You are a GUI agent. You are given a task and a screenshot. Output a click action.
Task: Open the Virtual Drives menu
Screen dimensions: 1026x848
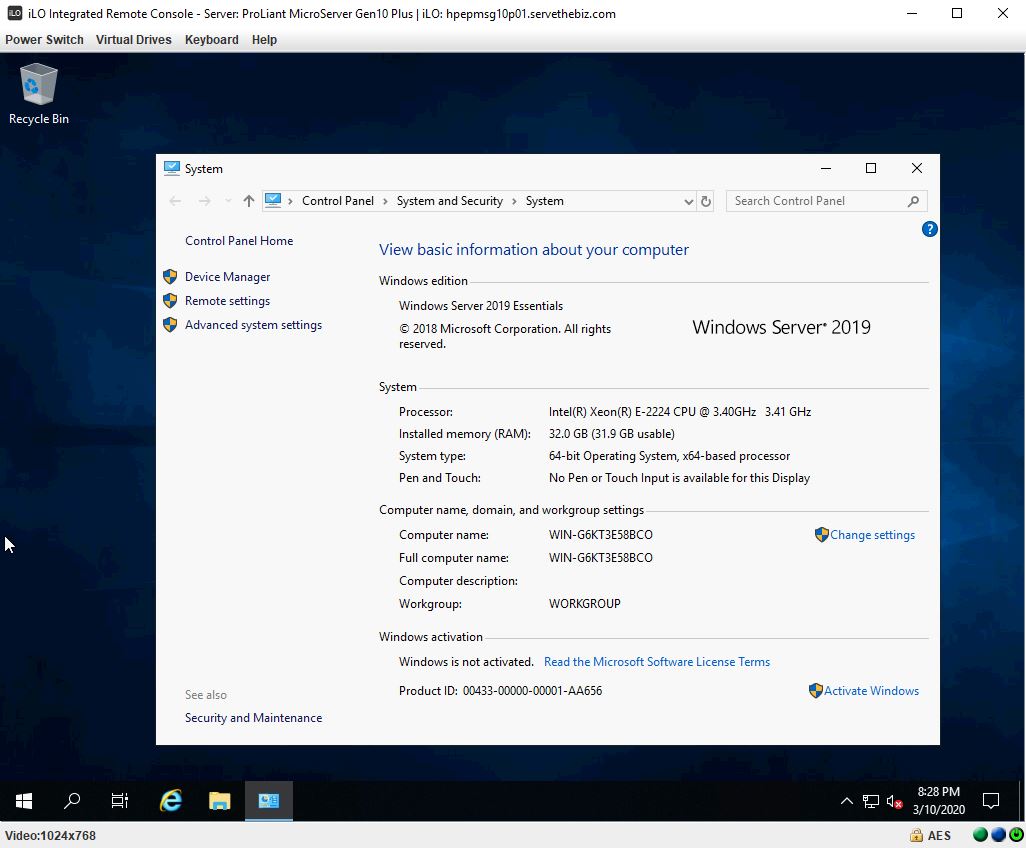133,40
